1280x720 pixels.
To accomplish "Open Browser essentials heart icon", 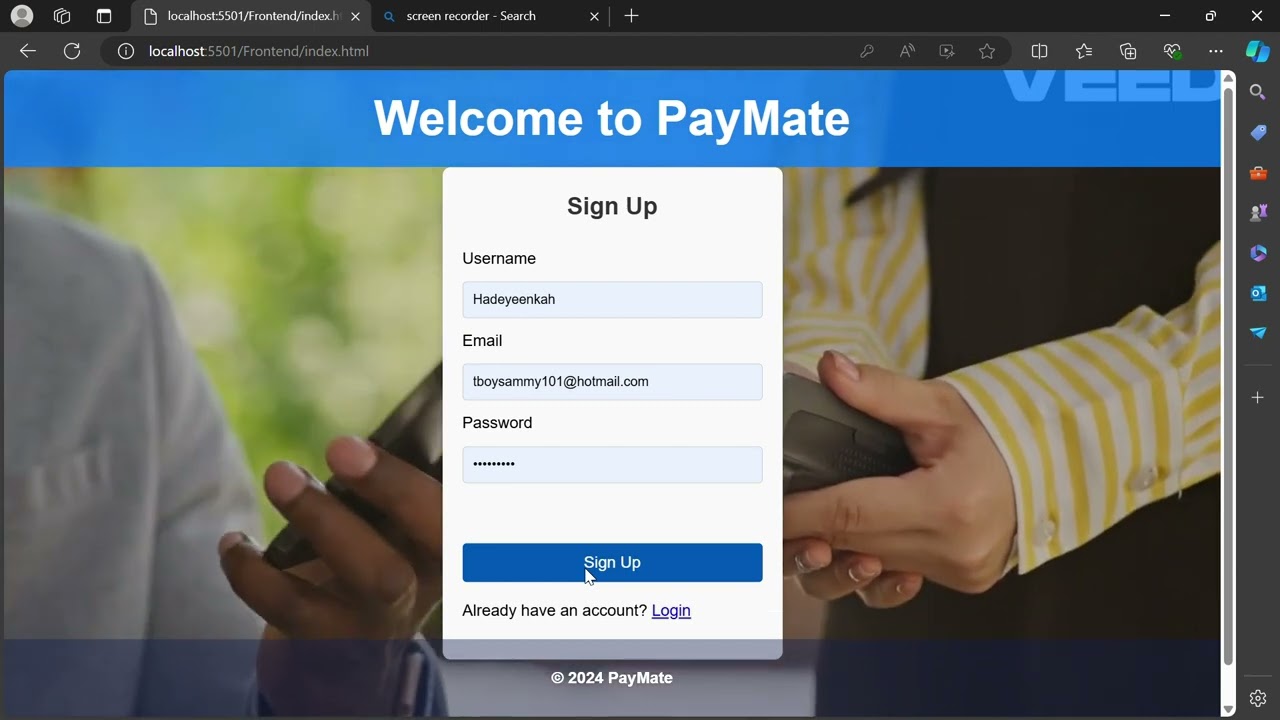I will [x=1172, y=51].
